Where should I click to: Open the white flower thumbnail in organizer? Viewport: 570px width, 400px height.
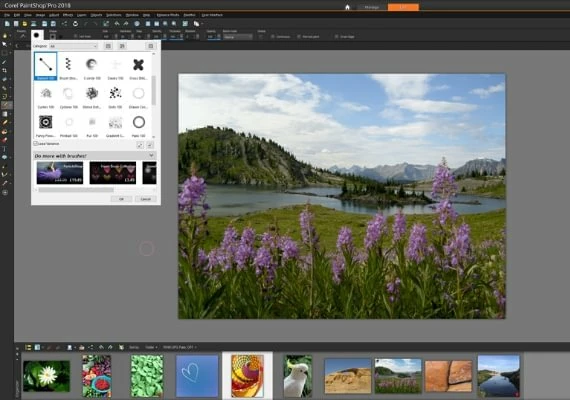47,376
